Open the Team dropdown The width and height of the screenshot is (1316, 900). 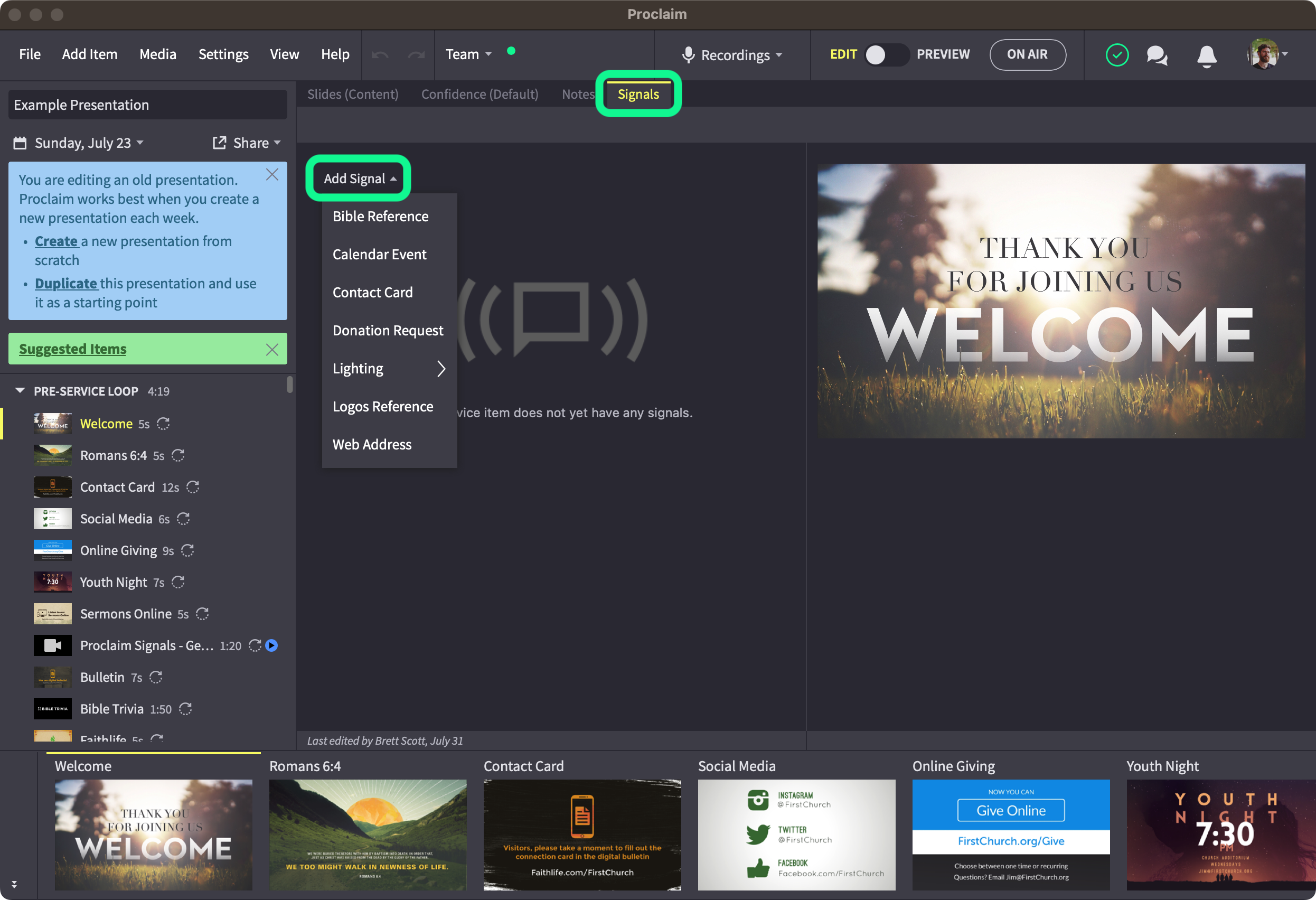[x=468, y=54]
